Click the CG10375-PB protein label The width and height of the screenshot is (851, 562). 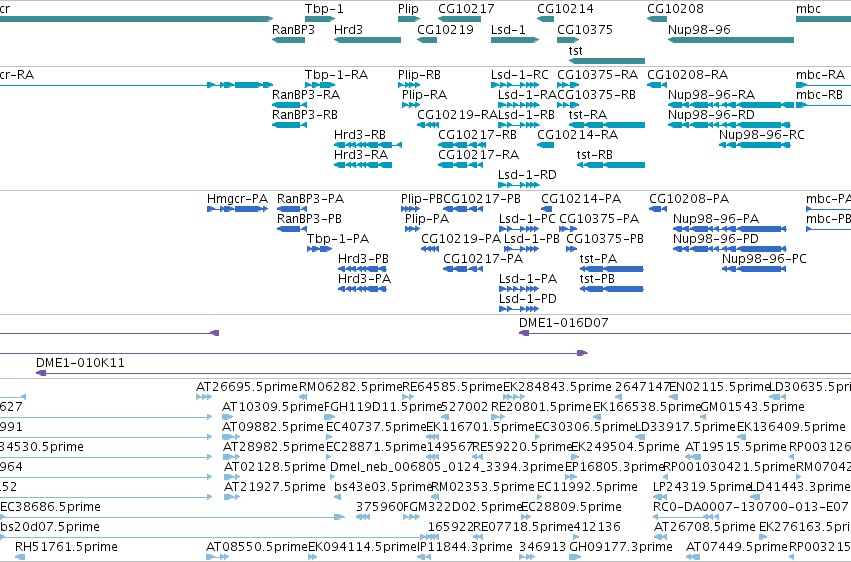[605, 239]
